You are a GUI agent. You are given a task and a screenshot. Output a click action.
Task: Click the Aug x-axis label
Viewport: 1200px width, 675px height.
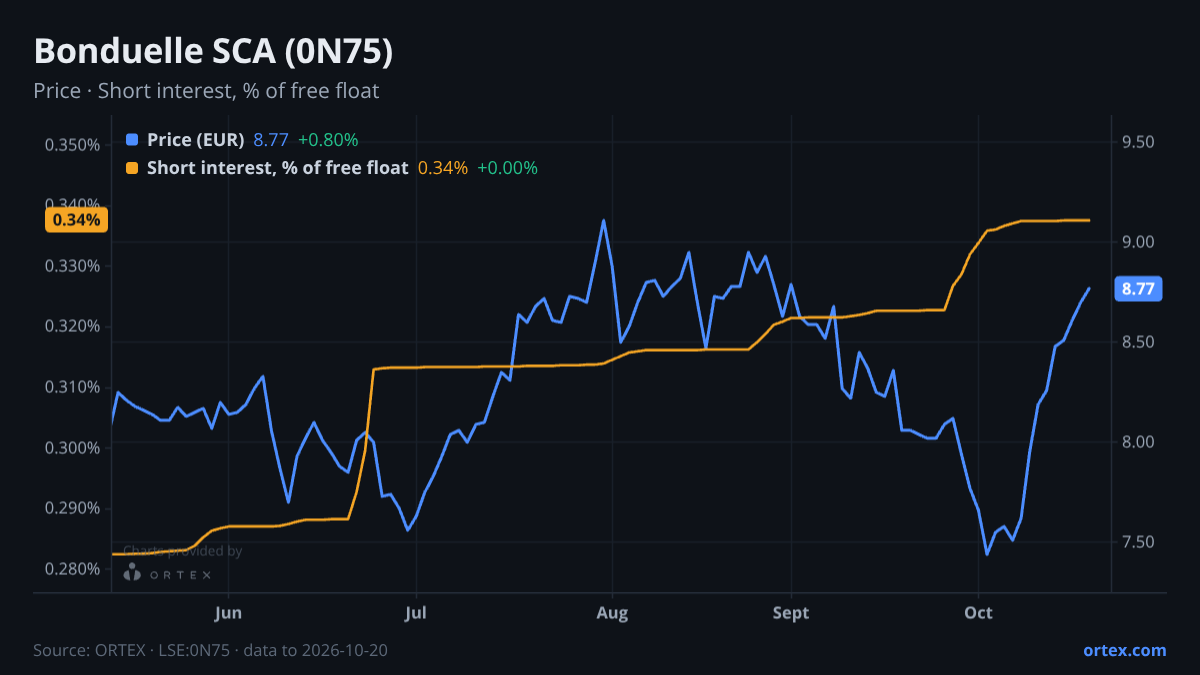pos(611,612)
